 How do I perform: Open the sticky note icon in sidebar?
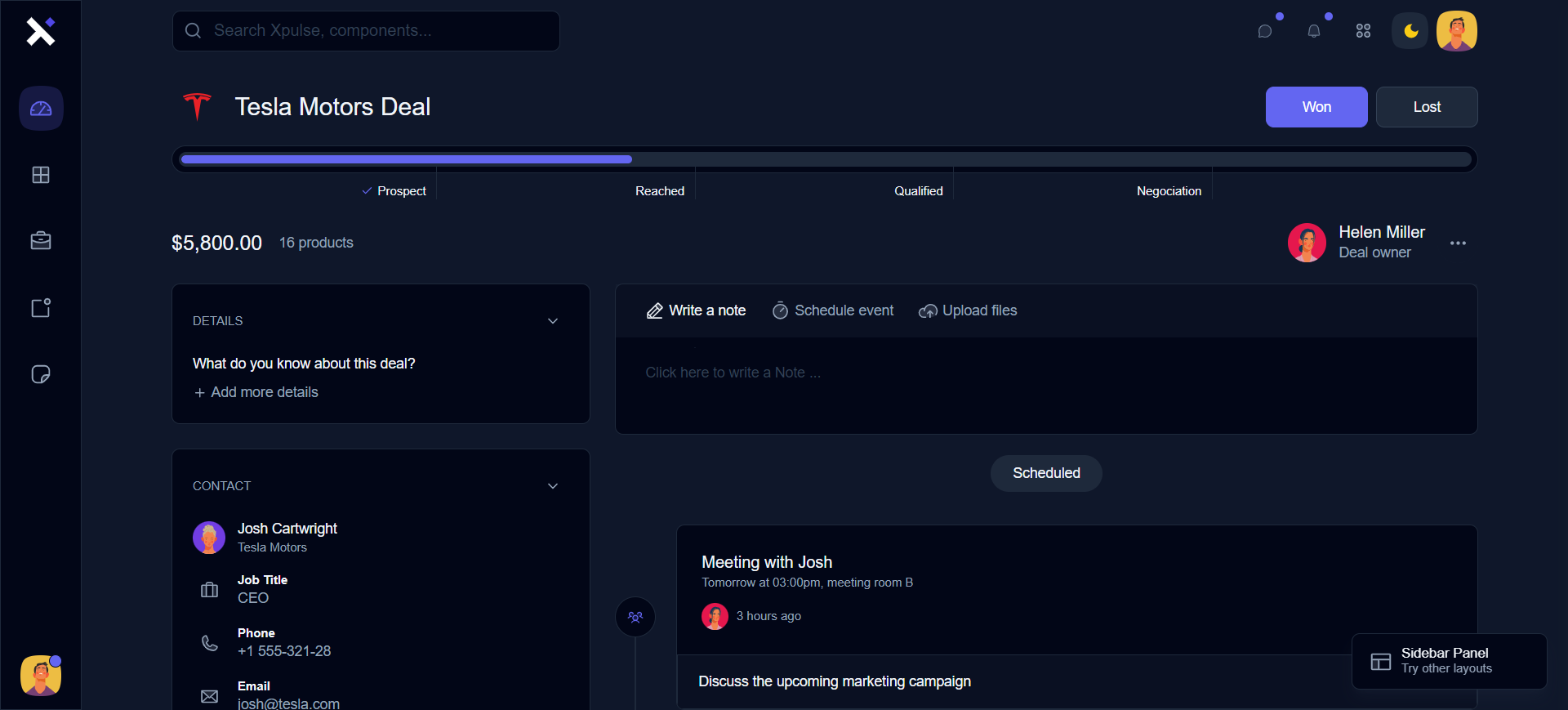coord(41,374)
